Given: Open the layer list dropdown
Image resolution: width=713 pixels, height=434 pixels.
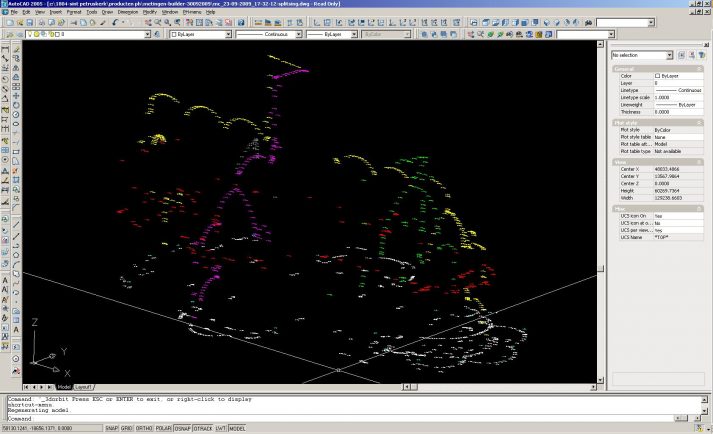Looking at the screenshot, I should point(147,35).
